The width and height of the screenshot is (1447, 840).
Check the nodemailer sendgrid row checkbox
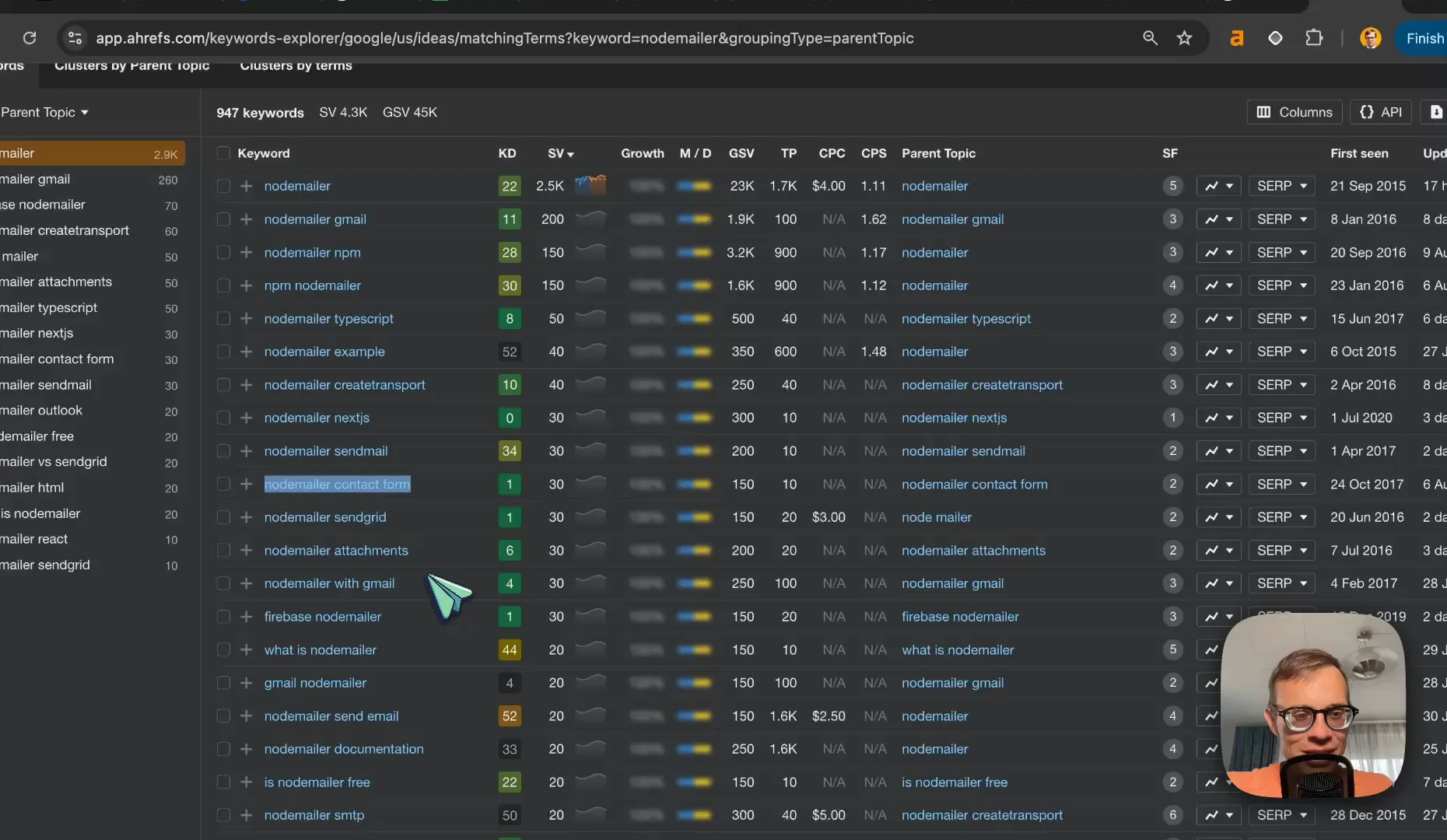point(223,517)
